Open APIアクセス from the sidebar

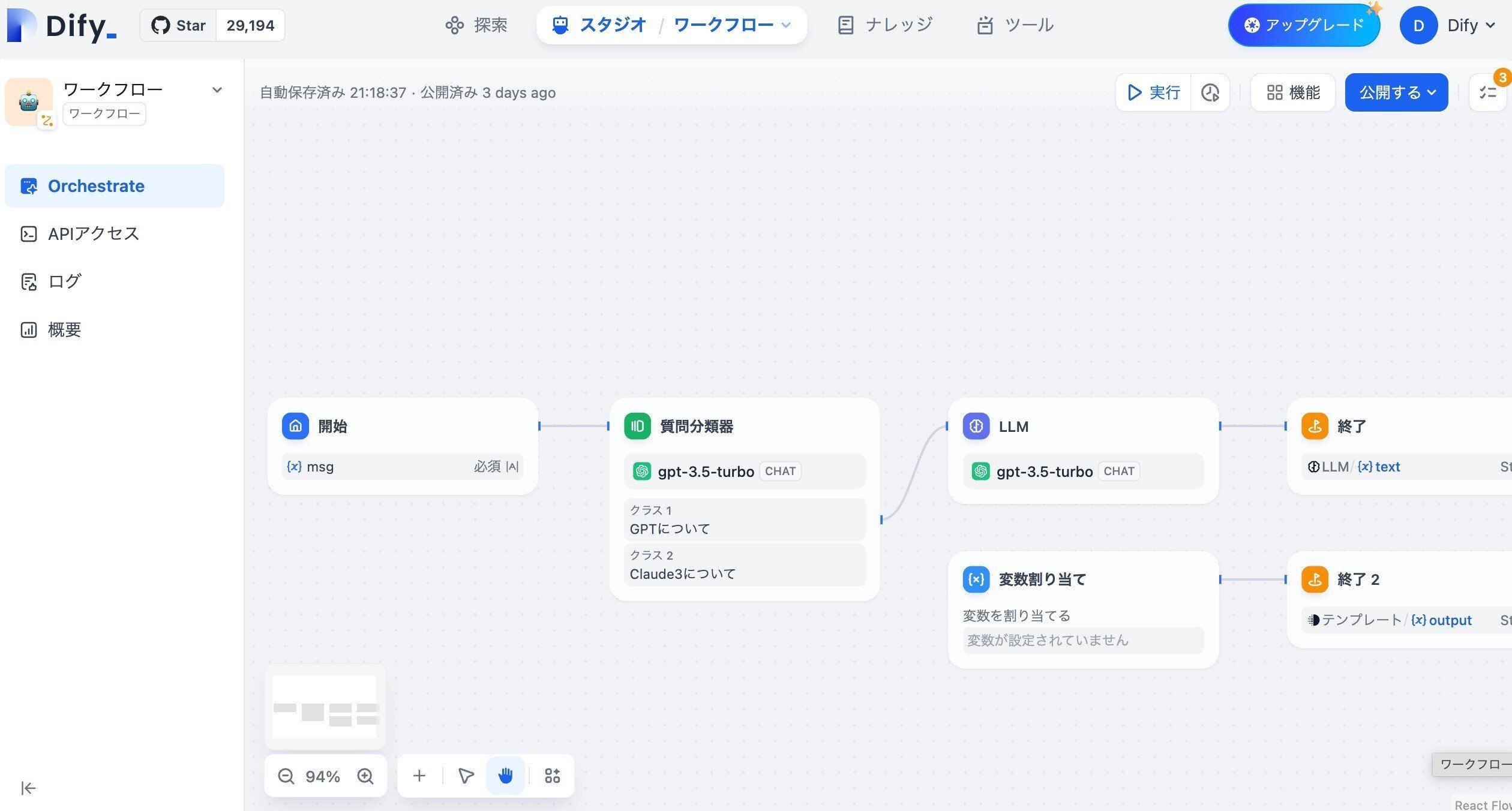pyautogui.click(x=94, y=233)
